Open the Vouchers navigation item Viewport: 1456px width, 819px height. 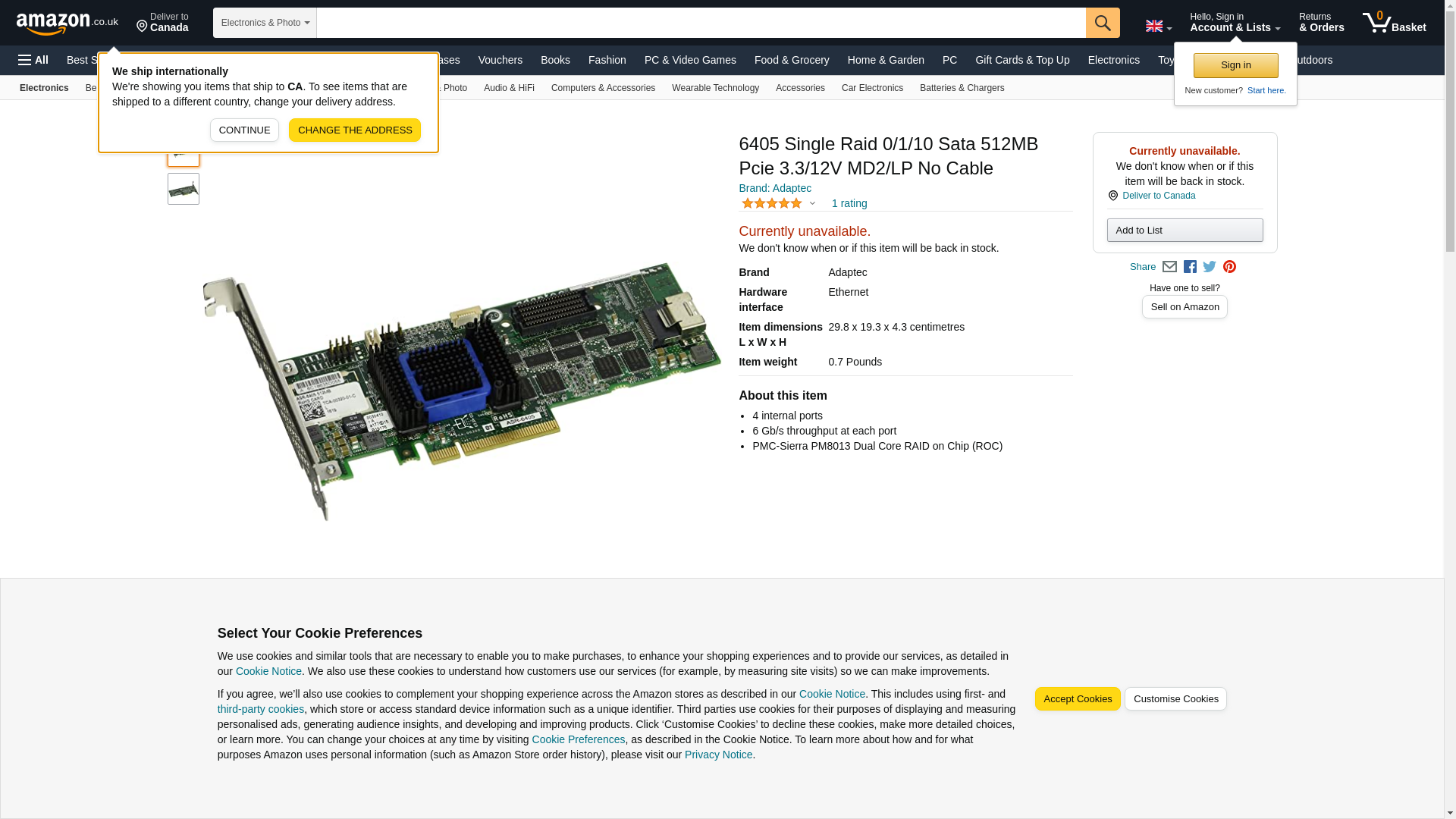click(500, 60)
